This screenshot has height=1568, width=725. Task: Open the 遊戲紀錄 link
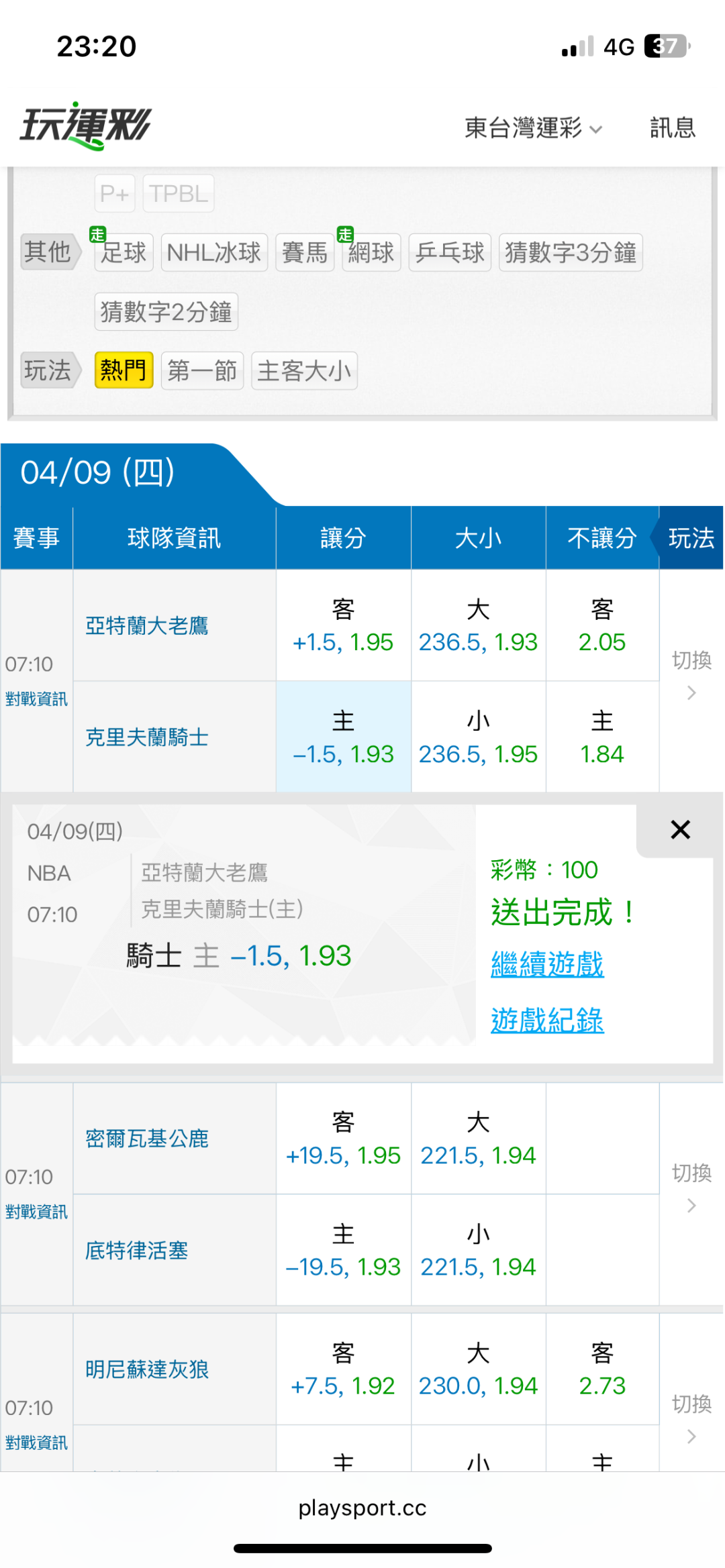[547, 1021]
